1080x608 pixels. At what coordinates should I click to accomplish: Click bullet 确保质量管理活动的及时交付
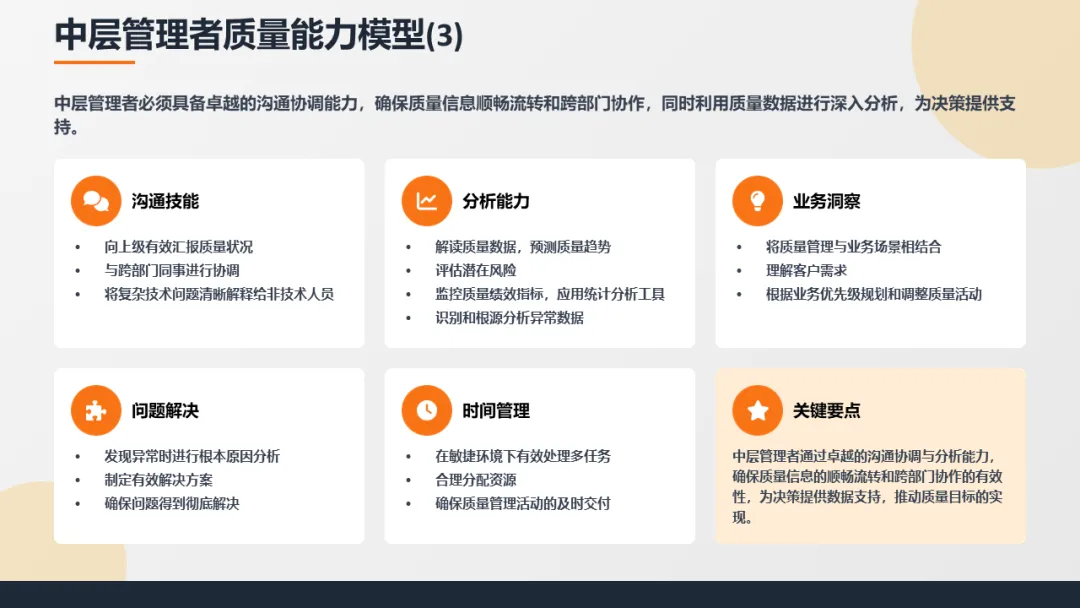point(523,503)
